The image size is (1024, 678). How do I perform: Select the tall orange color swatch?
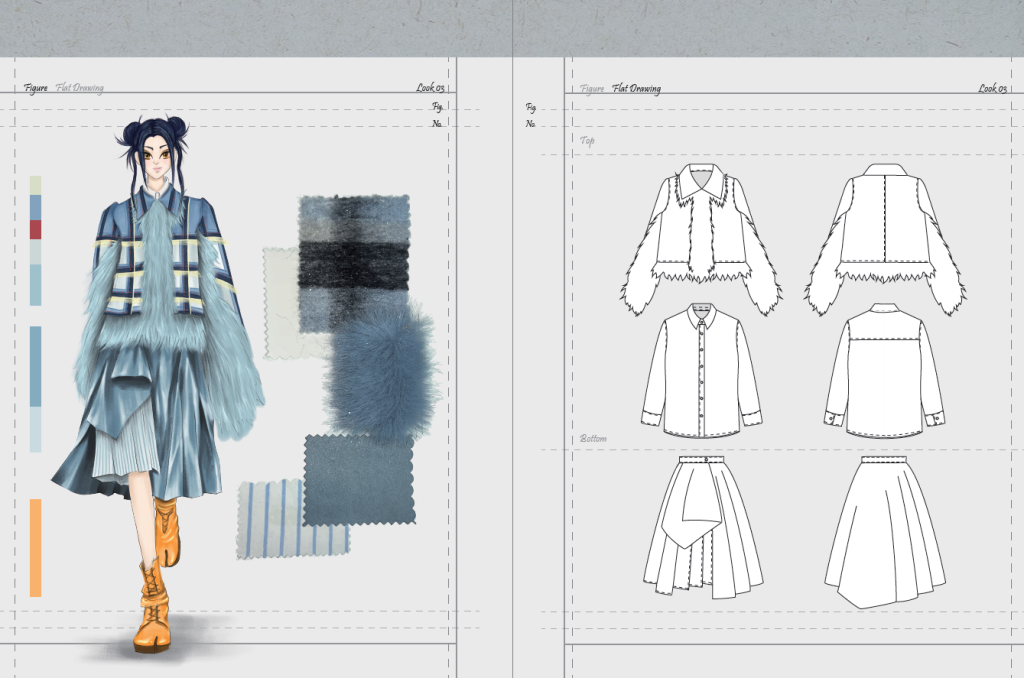(x=36, y=547)
